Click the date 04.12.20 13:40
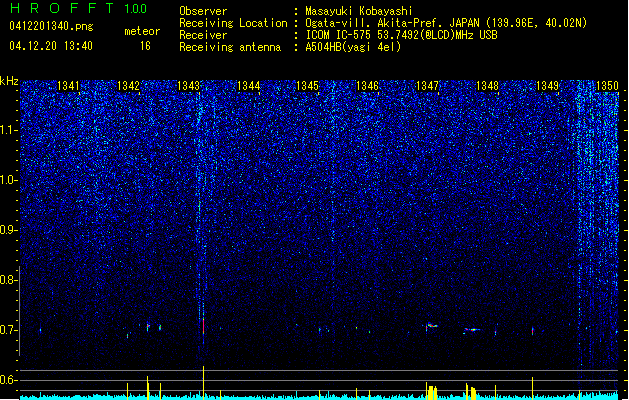The image size is (629, 400). pyautogui.click(x=51, y=46)
